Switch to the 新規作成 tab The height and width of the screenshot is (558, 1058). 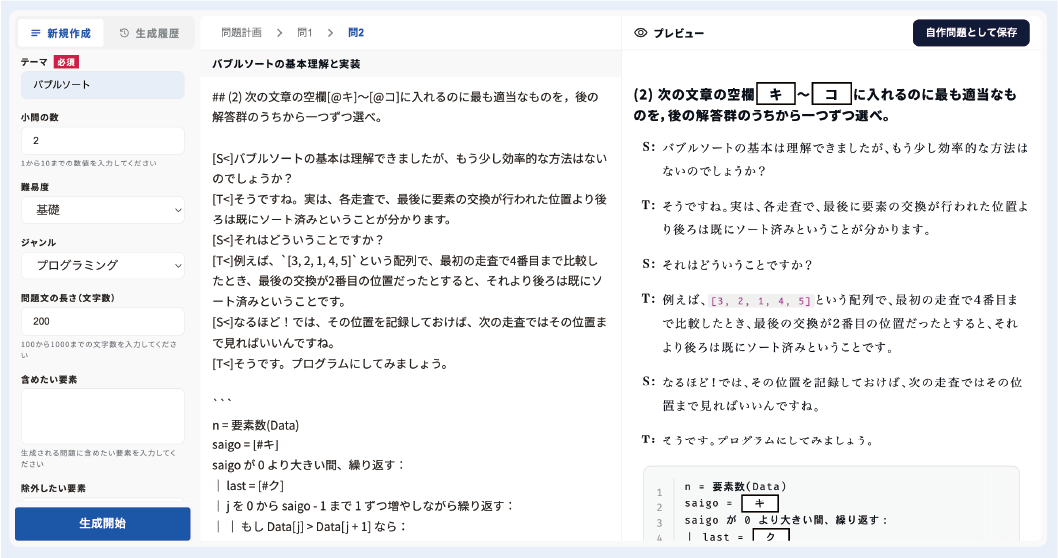(x=61, y=33)
